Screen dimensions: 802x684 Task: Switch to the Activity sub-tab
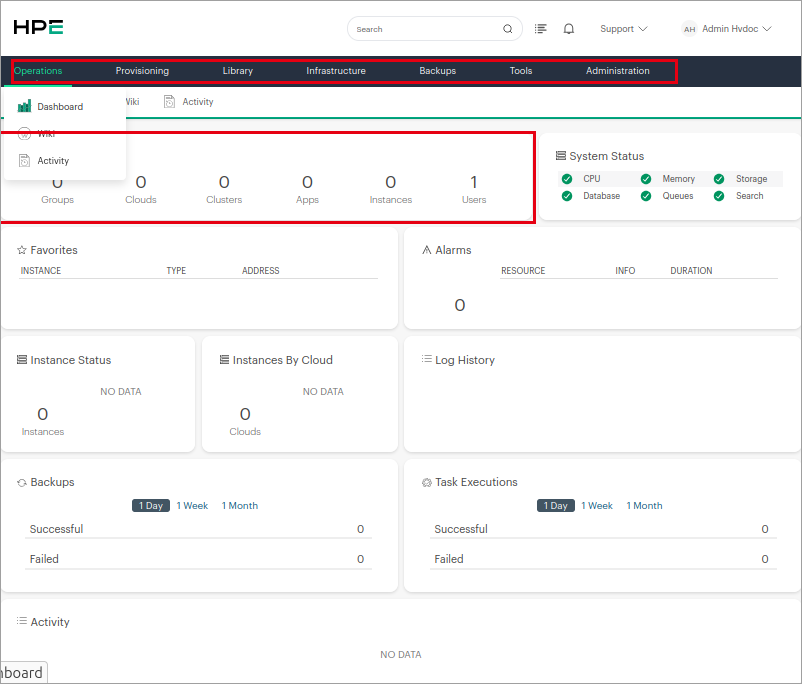coord(189,102)
